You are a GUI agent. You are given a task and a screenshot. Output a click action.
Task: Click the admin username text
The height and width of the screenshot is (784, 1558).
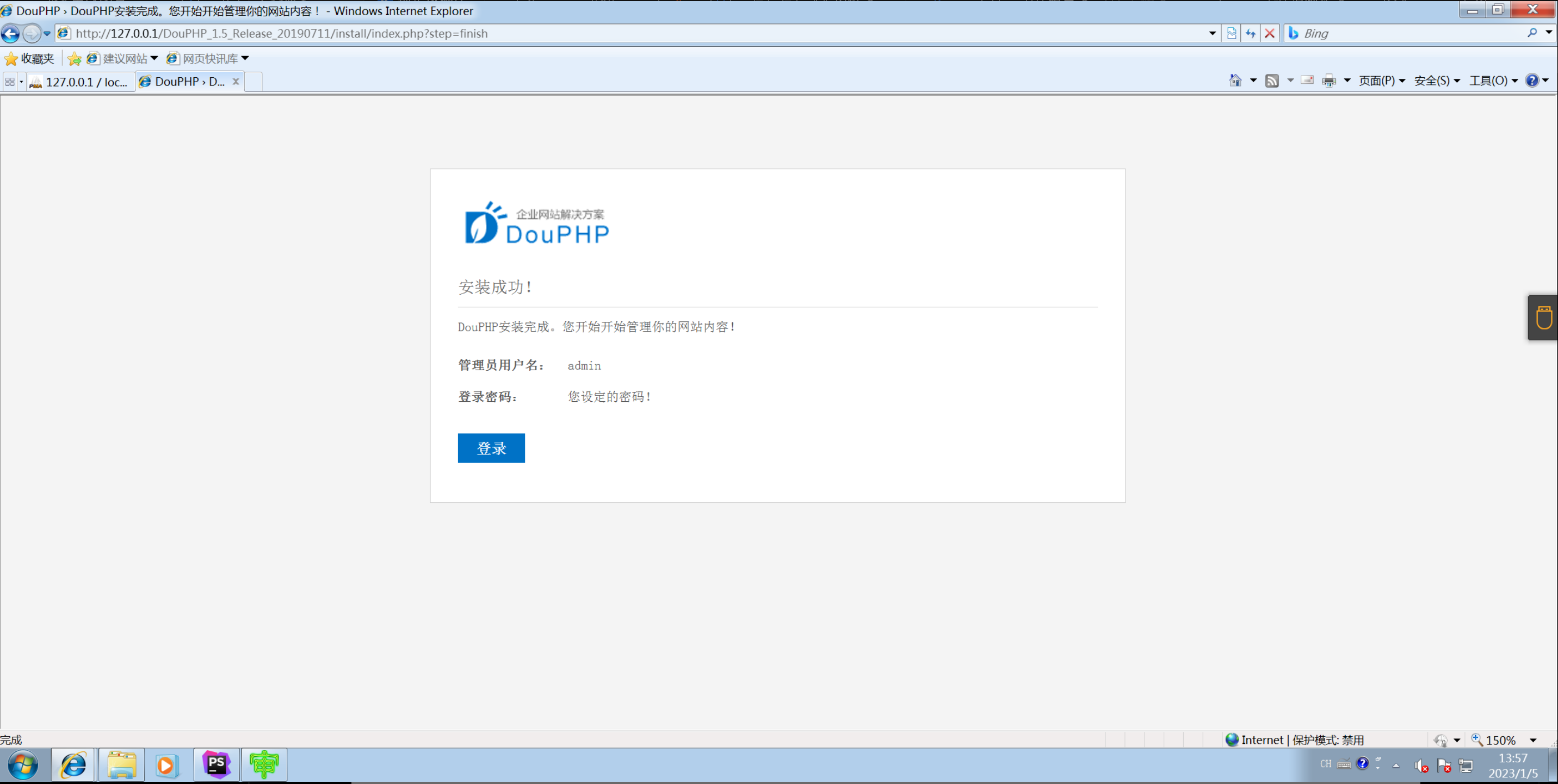584,365
